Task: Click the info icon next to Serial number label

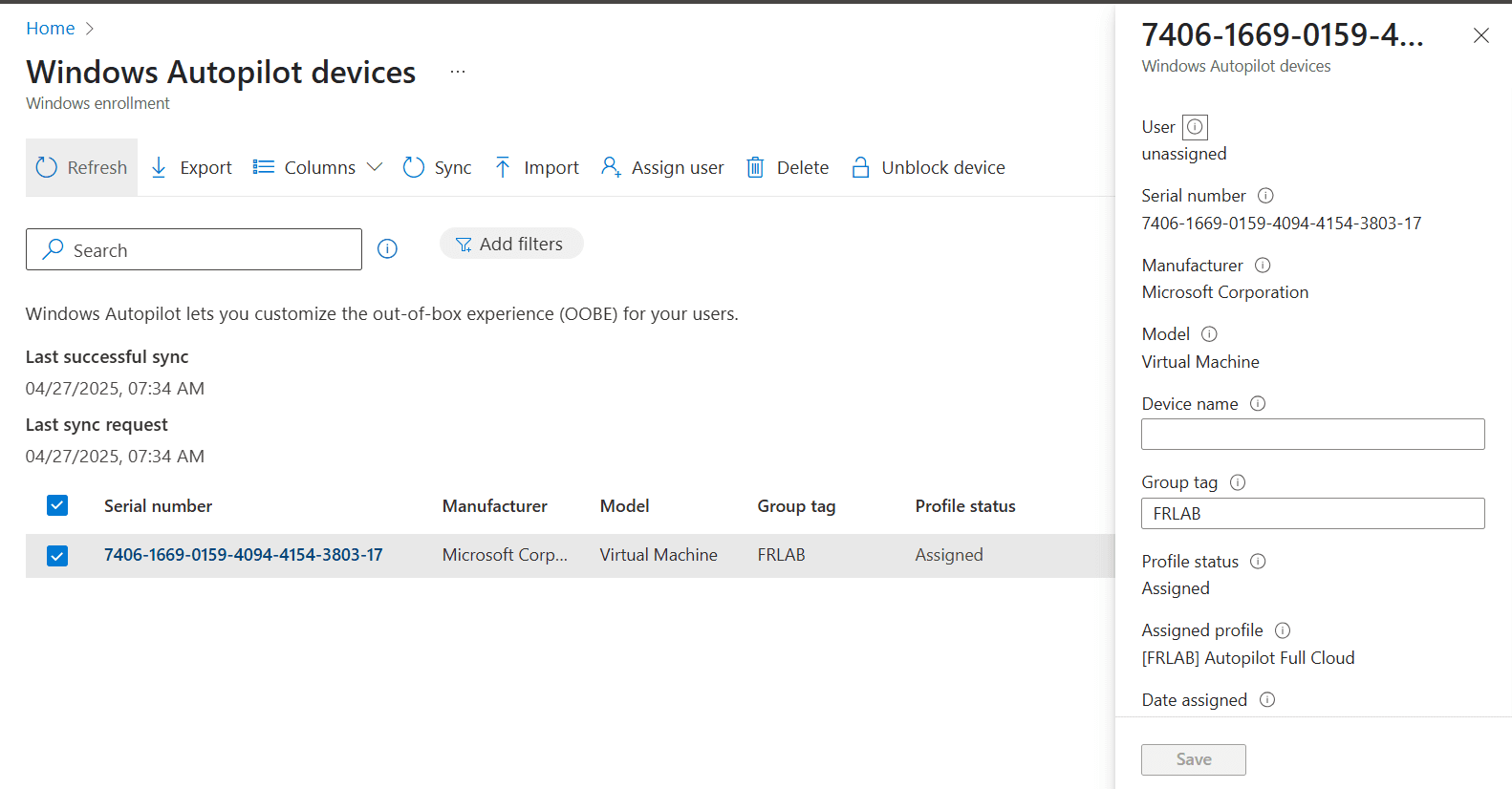Action: pos(1265,196)
